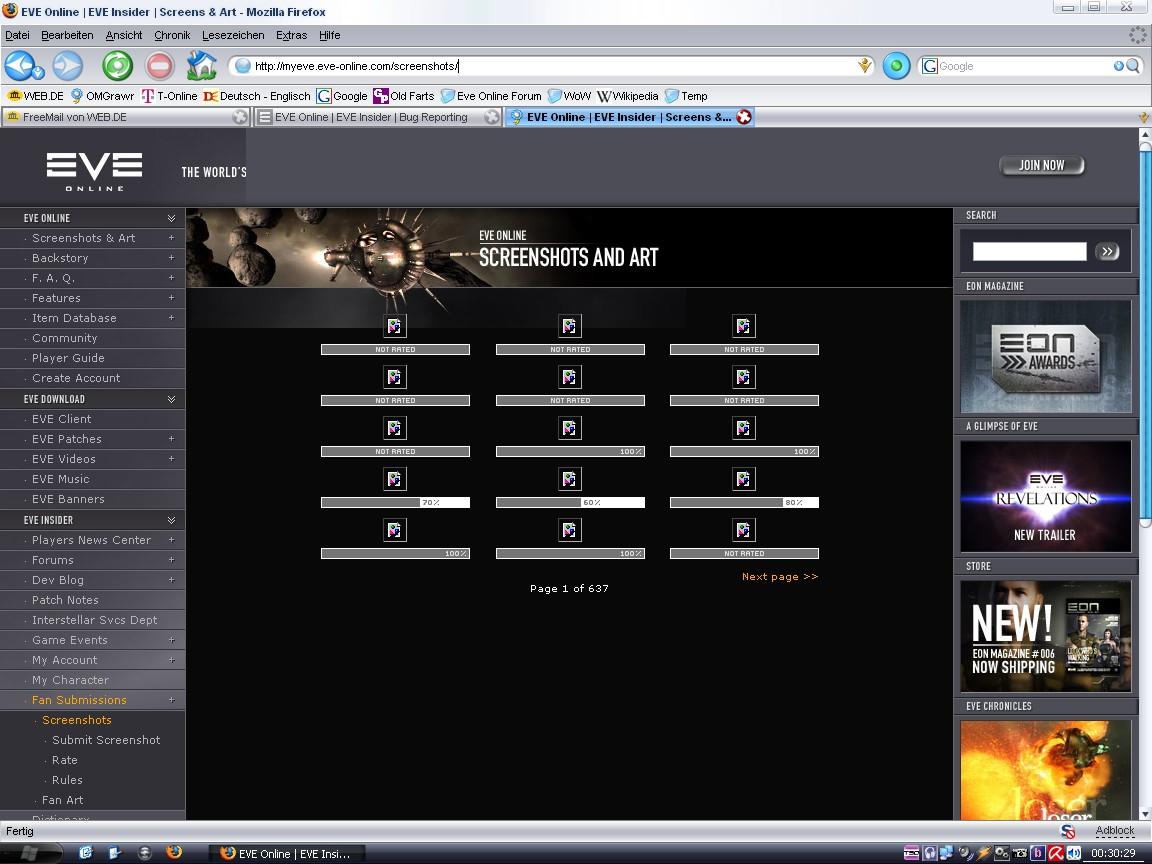
Task: Close the EVE Insider Screens tab
Action: pos(744,117)
